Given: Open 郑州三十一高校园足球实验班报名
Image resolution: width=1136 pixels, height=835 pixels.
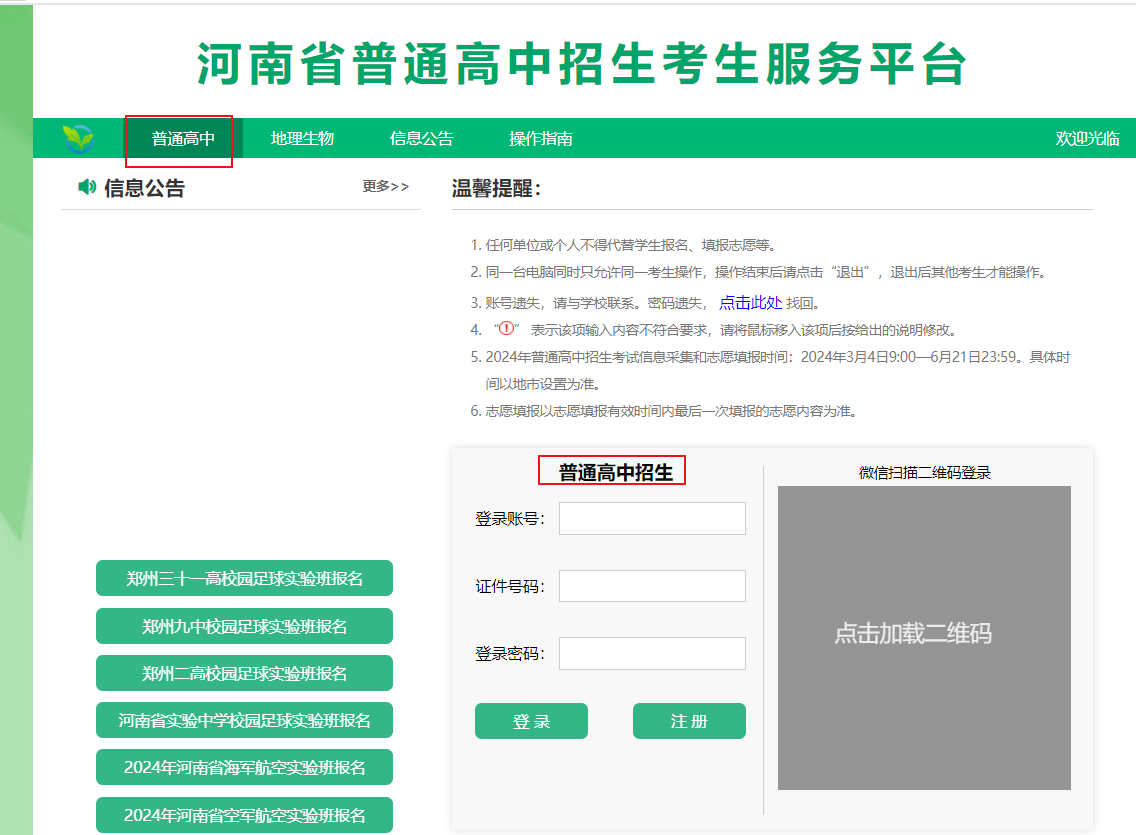Looking at the screenshot, I should pyautogui.click(x=244, y=578).
